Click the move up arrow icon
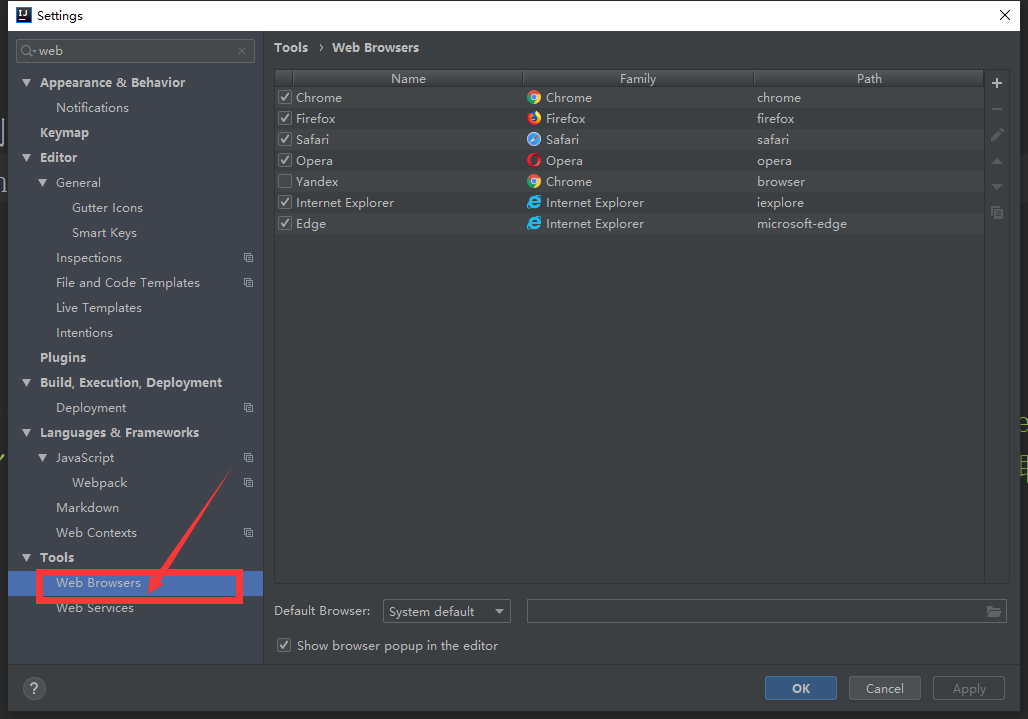 click(997, 161)
